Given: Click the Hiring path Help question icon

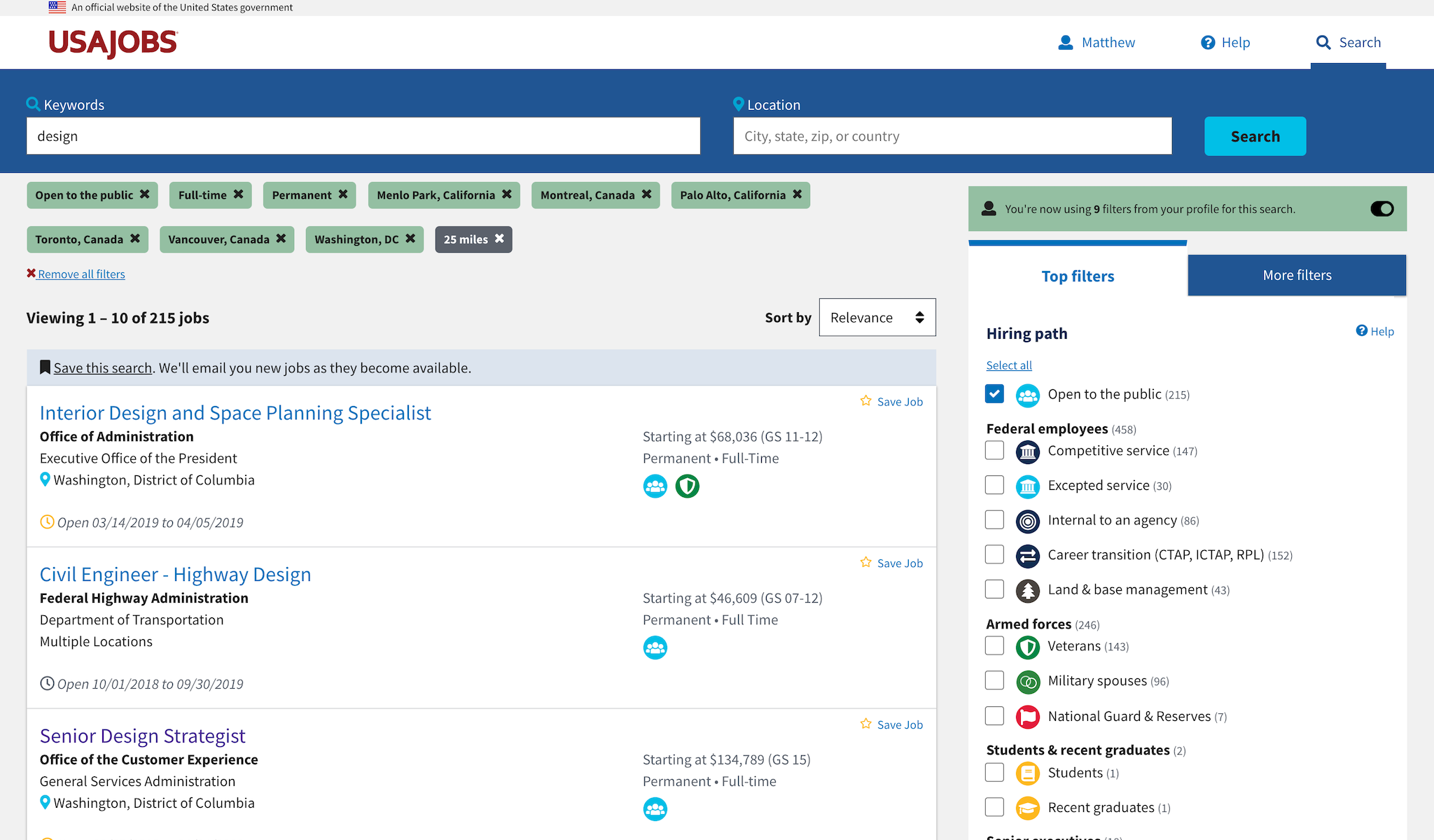Looking at the screenshot, I should coord(1362,330).
